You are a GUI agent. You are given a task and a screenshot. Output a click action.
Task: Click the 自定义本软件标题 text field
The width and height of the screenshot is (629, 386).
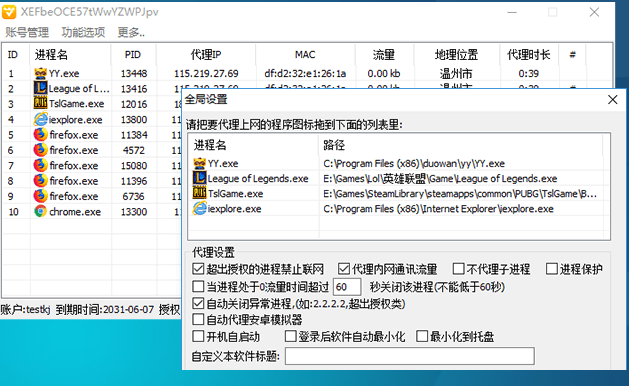pos(410,356)
